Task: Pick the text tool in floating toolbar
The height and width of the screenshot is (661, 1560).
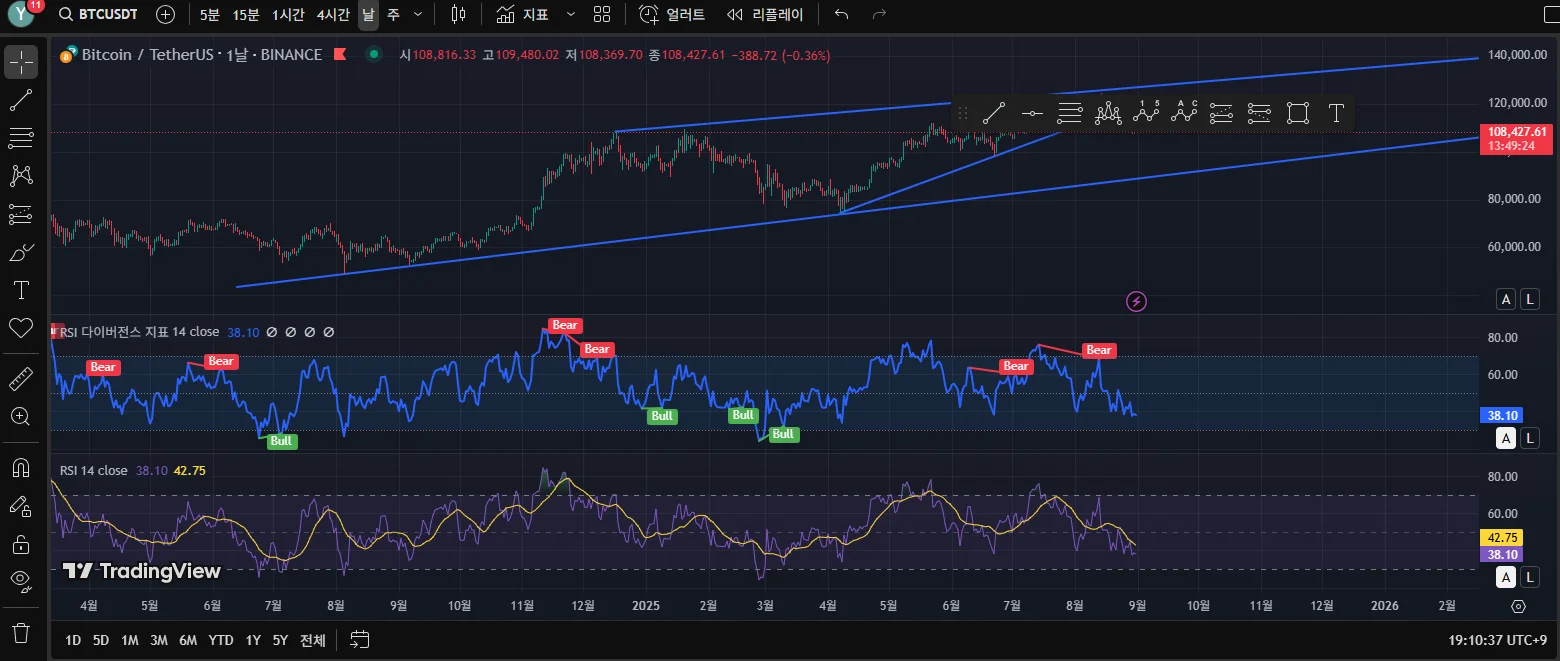Action: [x=1336, y=113]
